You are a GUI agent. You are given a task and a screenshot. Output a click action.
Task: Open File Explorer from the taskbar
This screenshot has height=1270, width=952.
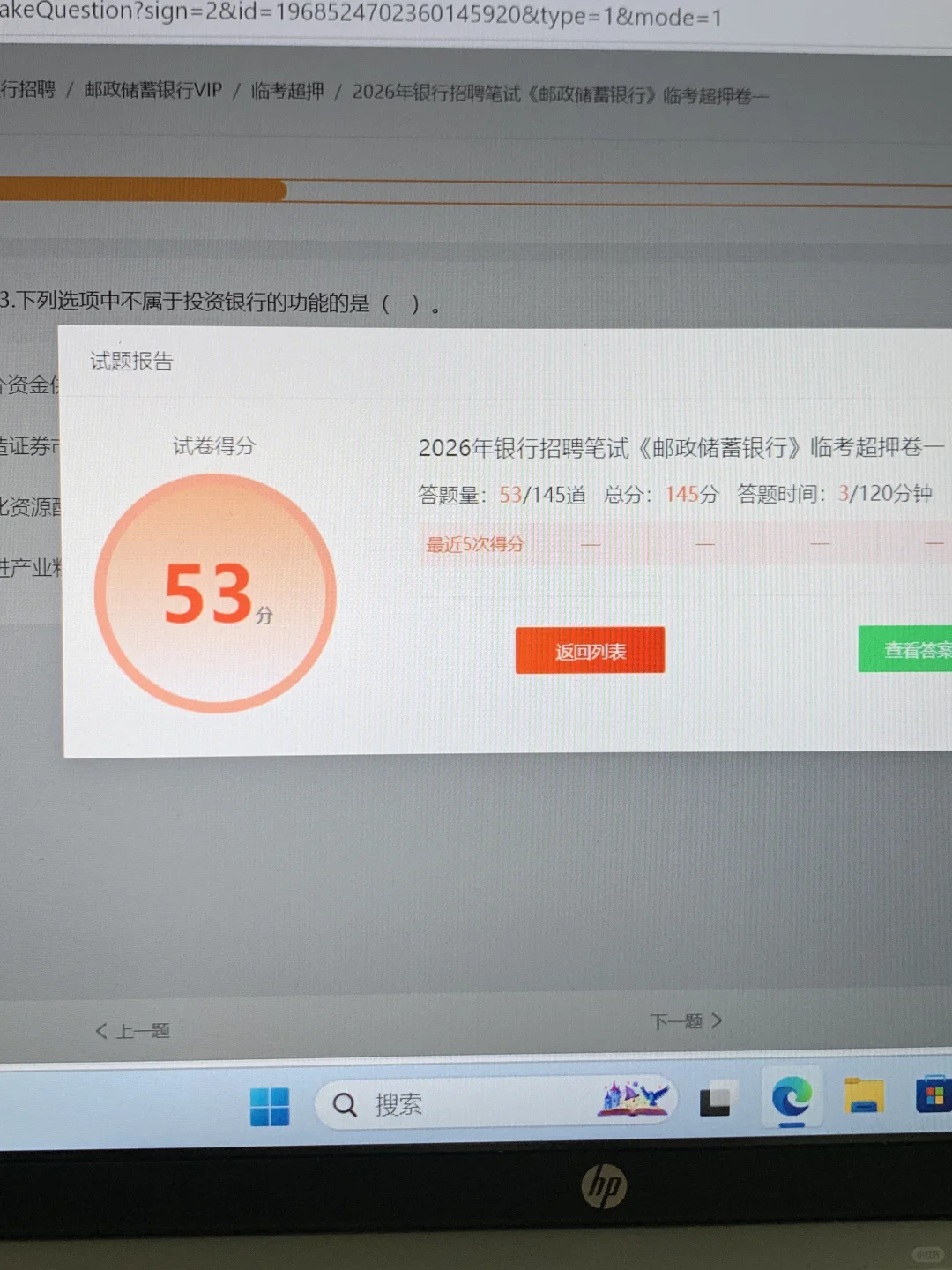pyautogui.click(x=864, y=1095)
